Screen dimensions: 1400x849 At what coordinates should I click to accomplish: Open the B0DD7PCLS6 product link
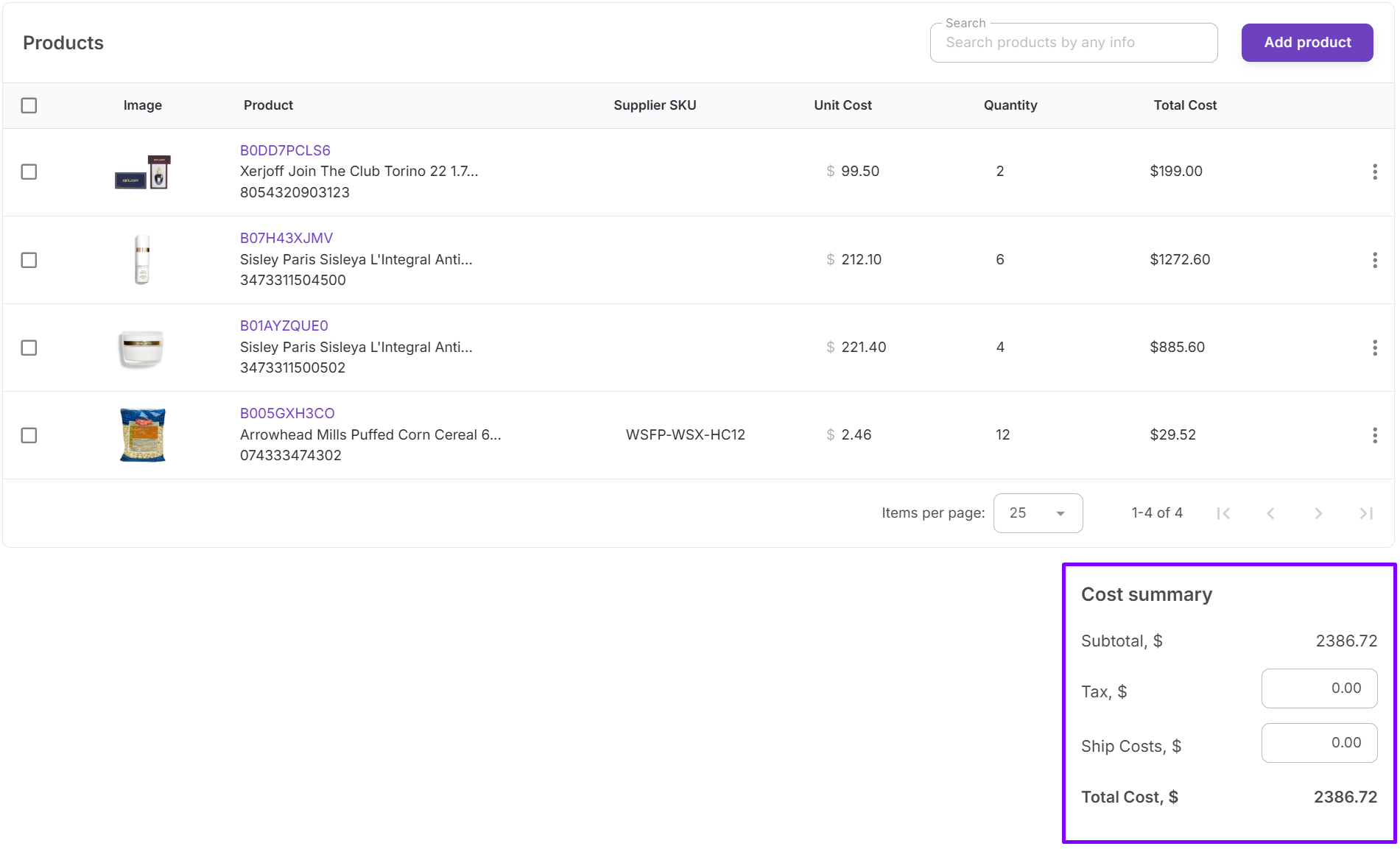pyautogui.click(x=285, y=150)
